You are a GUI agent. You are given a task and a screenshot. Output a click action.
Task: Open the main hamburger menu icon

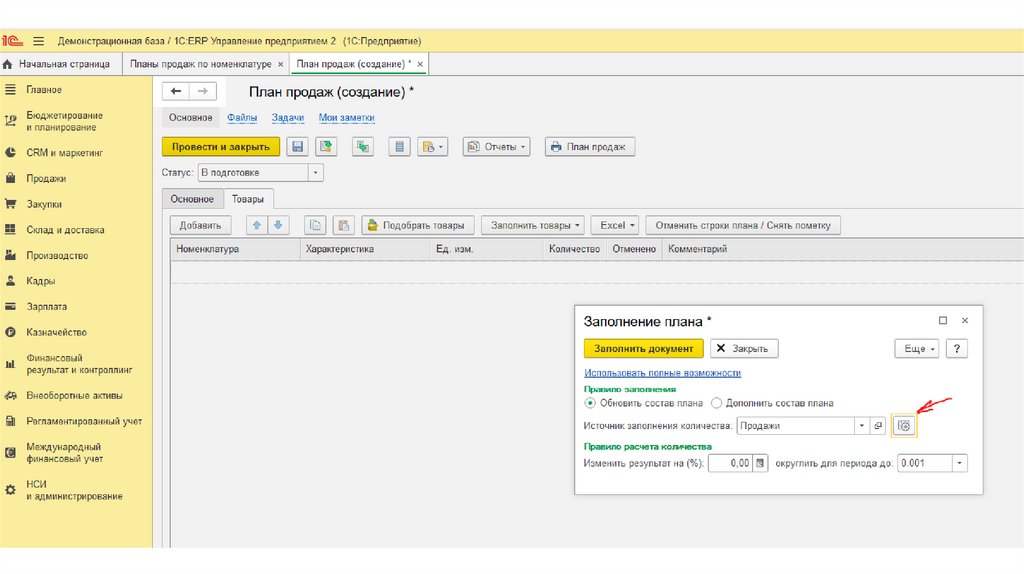click(x=38, y=40)
